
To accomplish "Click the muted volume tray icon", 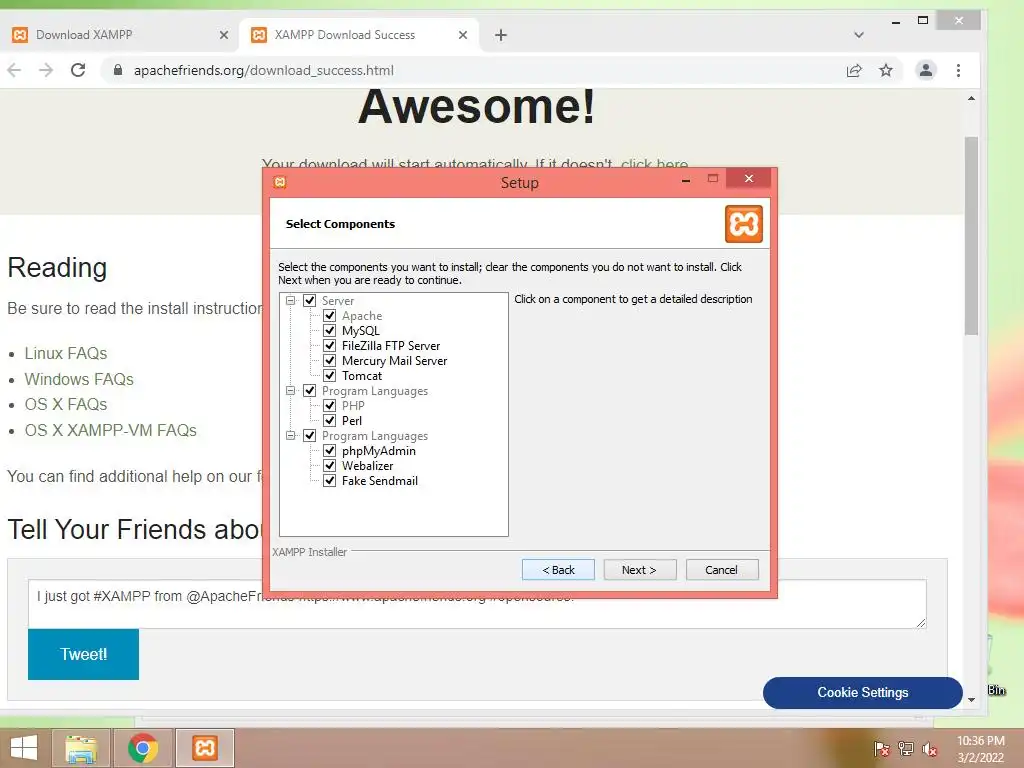I will coord(930,748).
